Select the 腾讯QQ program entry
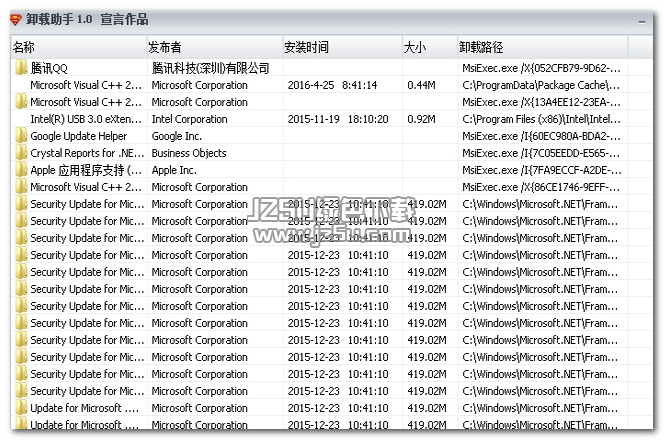Viewport: 664px width, 440px height. click(x=49, y=68)
